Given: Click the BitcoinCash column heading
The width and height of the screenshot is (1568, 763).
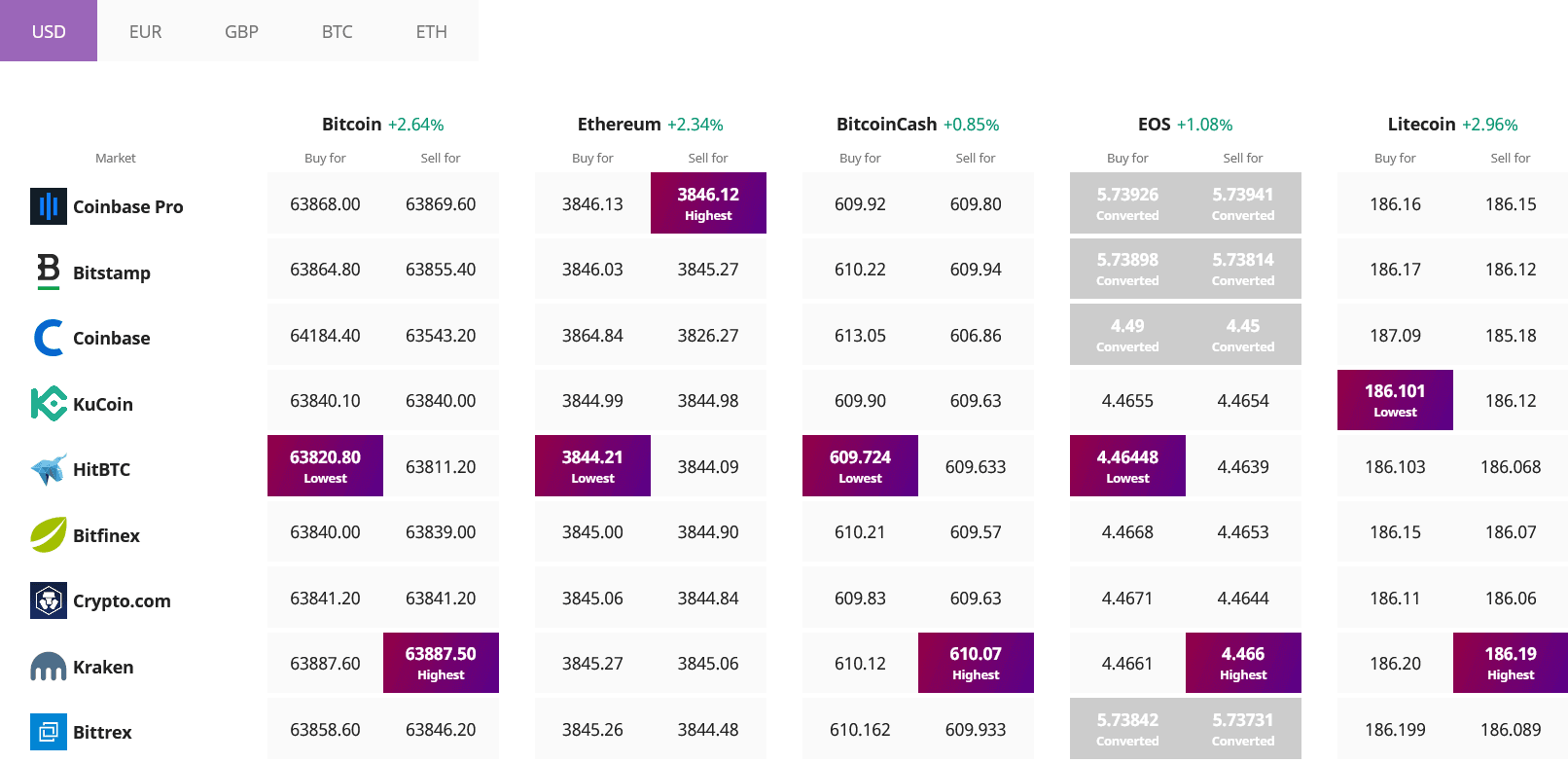Looking at the screenshot, I should pyautogui.click(x=886, y=124).
